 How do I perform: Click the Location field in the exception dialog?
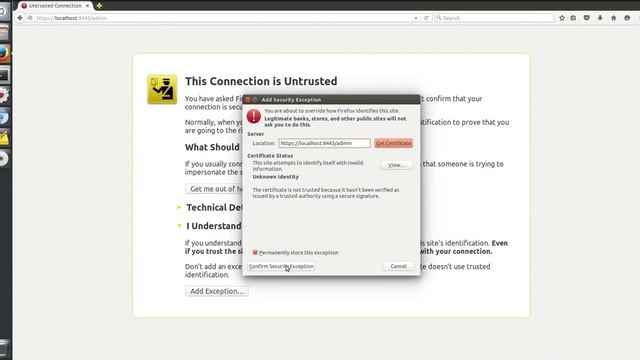tap(324, 143)
